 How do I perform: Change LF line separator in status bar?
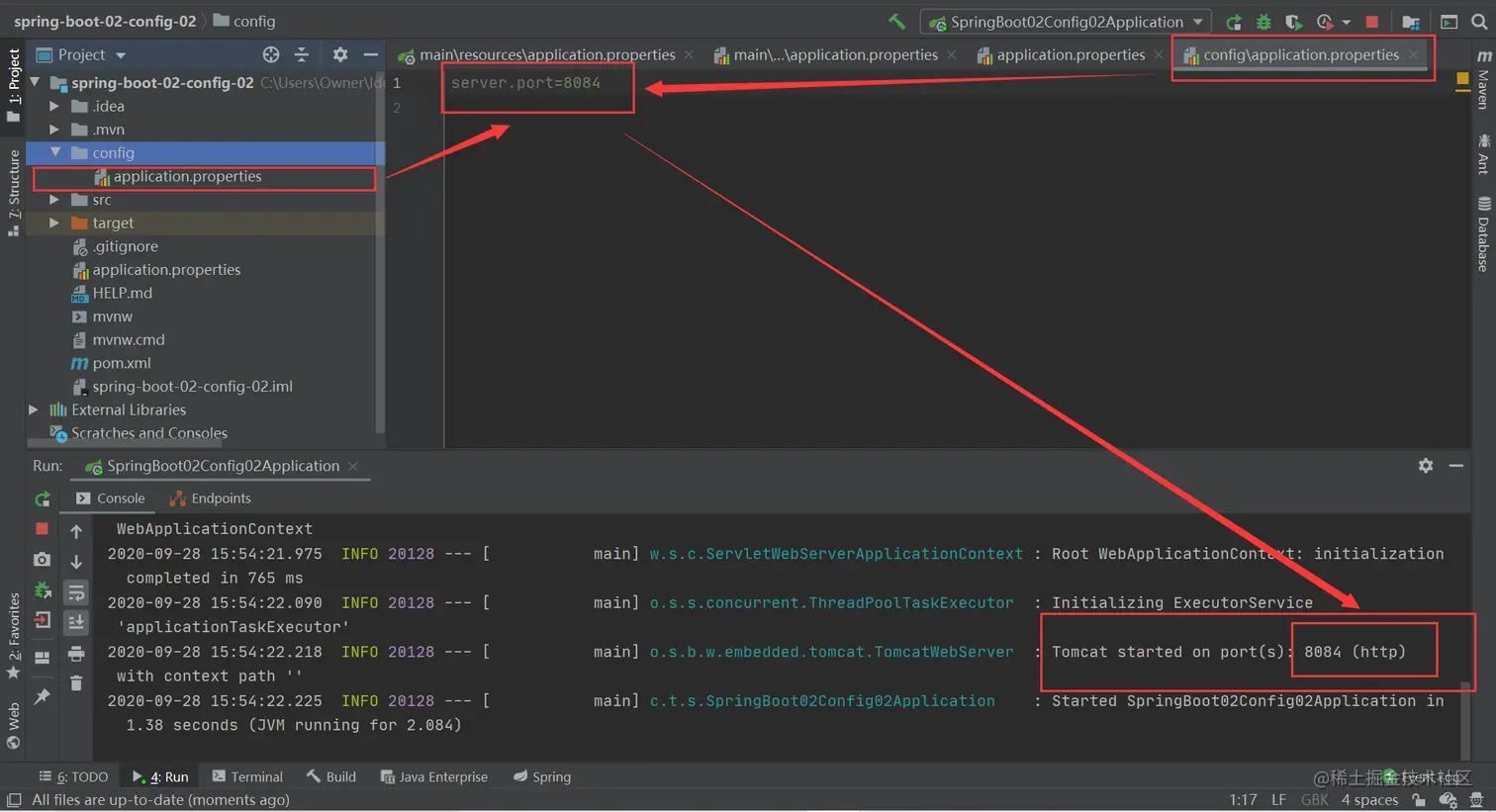pos(1278,799)
